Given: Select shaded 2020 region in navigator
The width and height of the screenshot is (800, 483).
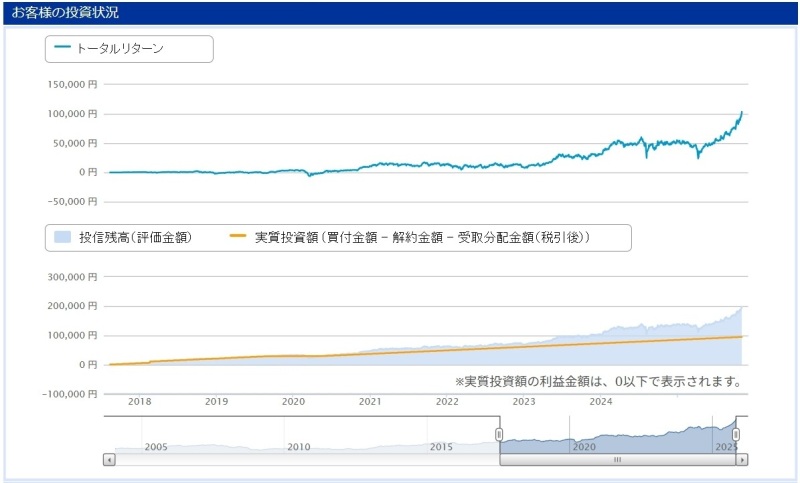Looking at the screenshot, I should (584, 440).
